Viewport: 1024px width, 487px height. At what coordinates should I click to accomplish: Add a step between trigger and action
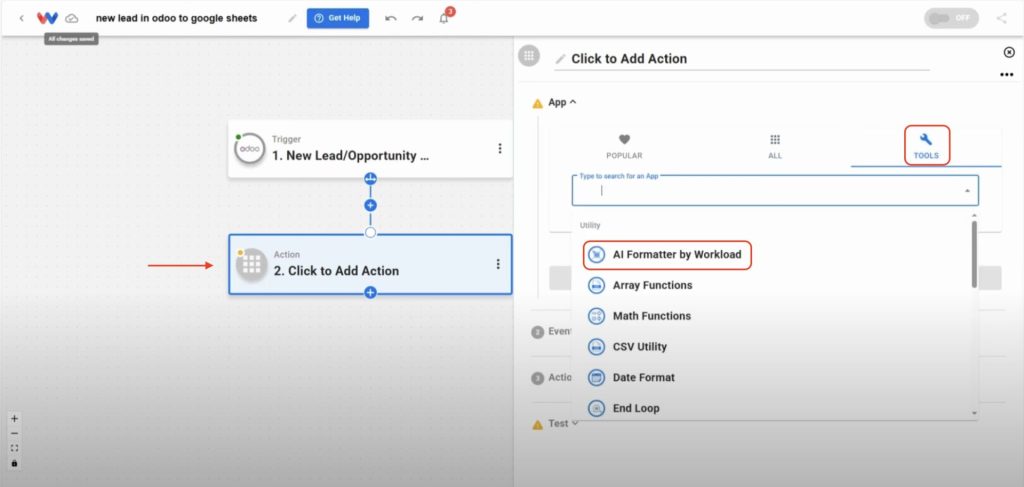[370, 205]
